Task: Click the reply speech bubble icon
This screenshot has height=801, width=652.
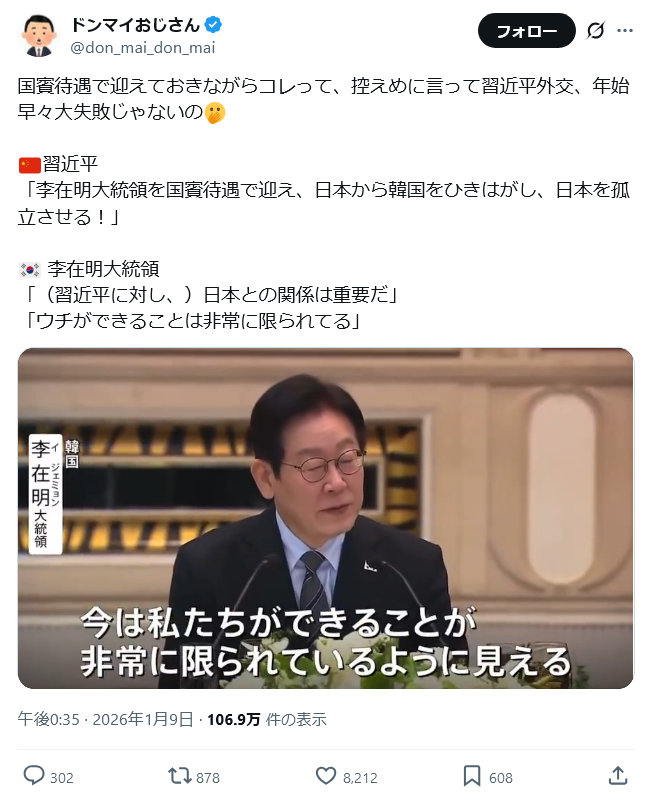Action: (x=34, y=775)
